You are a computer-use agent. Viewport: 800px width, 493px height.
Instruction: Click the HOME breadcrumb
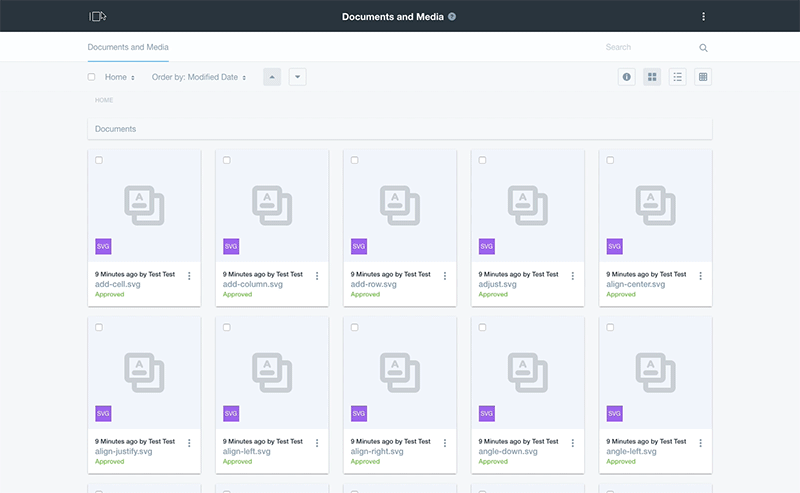click(x=104, y=100)
